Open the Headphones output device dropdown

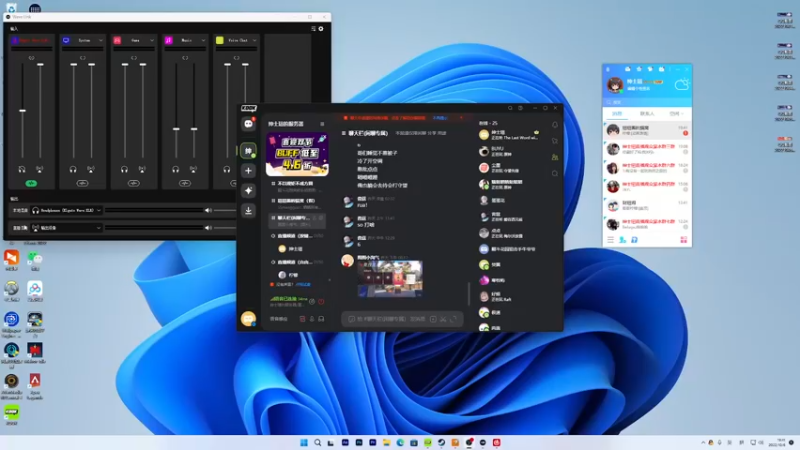pyautogui.click(x=100, y=211)
